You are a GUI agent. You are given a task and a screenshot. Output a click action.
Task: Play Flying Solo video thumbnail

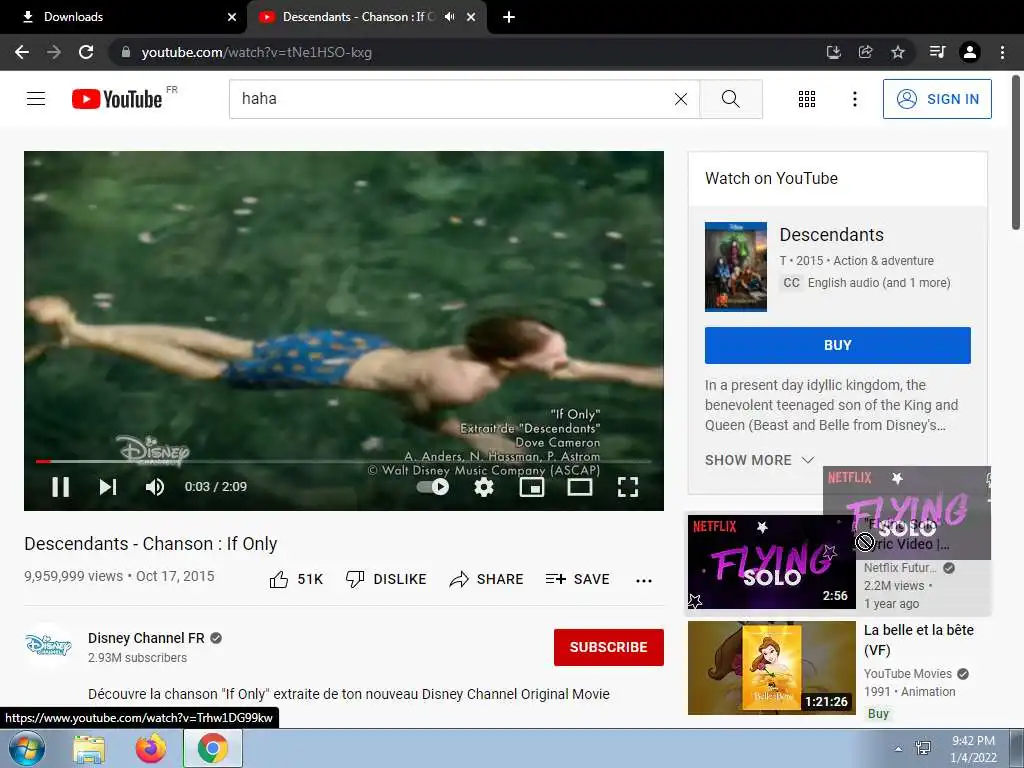(771, 562)
